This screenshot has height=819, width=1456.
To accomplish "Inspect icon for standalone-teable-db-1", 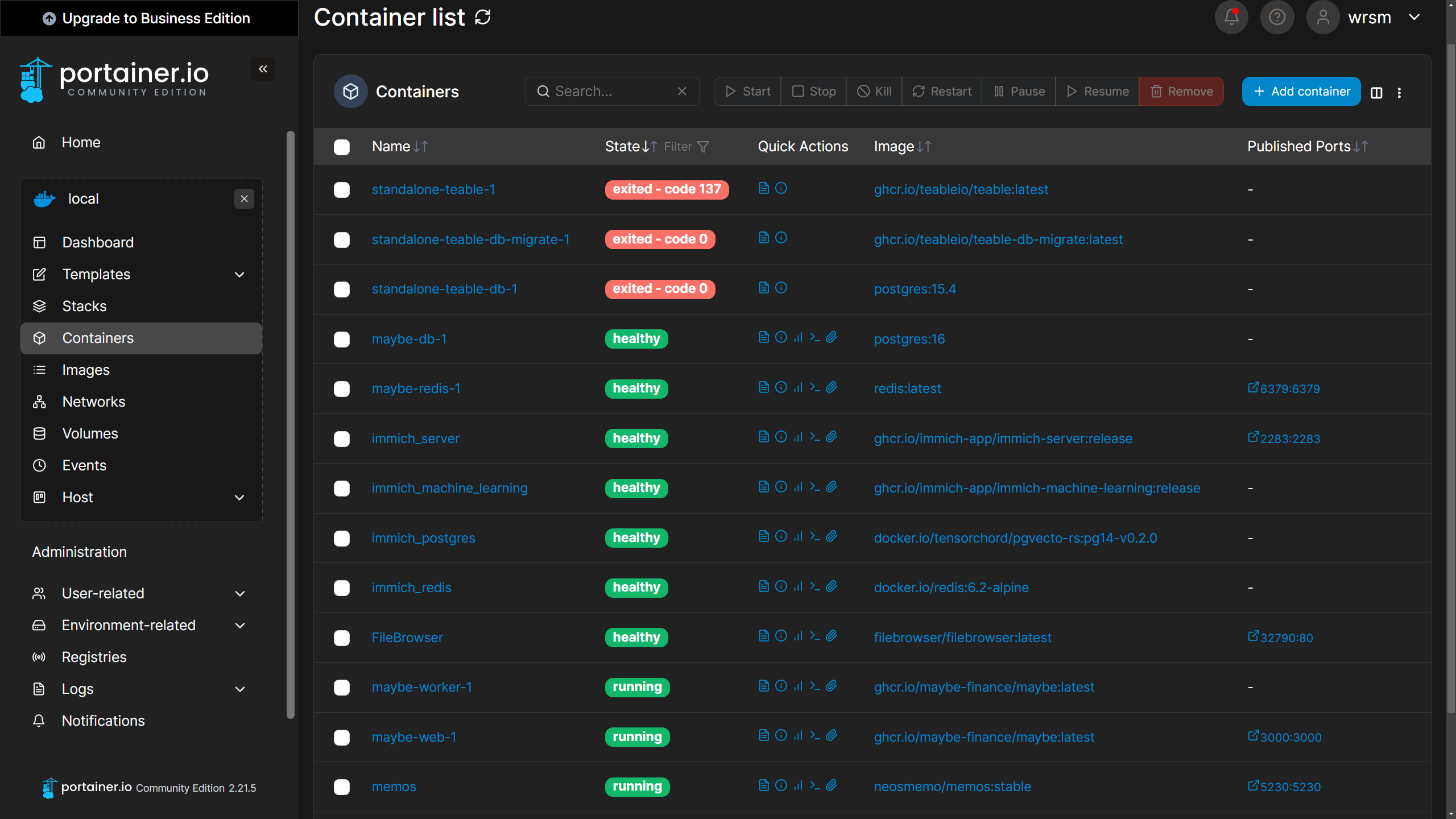I will click(781, 288).
